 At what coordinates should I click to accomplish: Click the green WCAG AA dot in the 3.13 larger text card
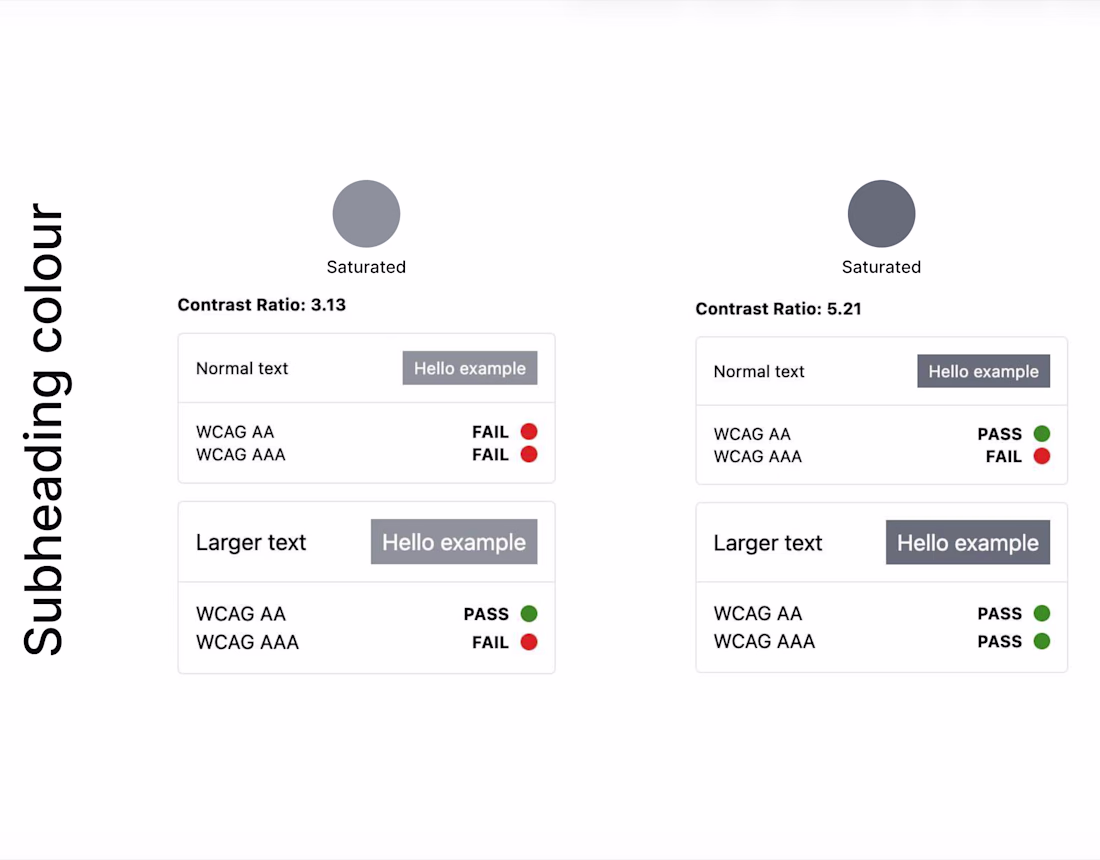[529, 614]
